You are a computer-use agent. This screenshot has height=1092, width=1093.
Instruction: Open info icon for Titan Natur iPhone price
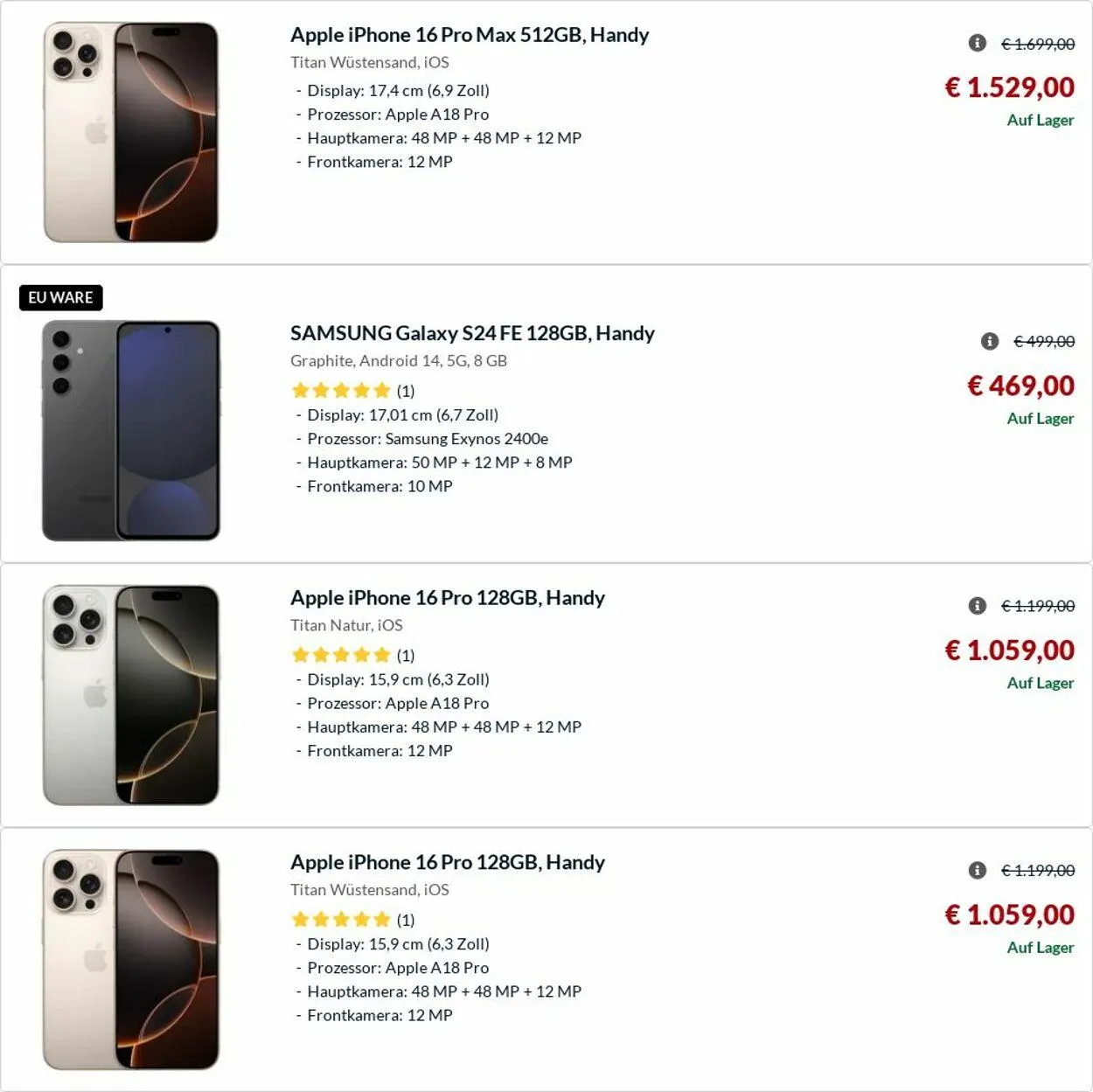(x=978, y=606)
